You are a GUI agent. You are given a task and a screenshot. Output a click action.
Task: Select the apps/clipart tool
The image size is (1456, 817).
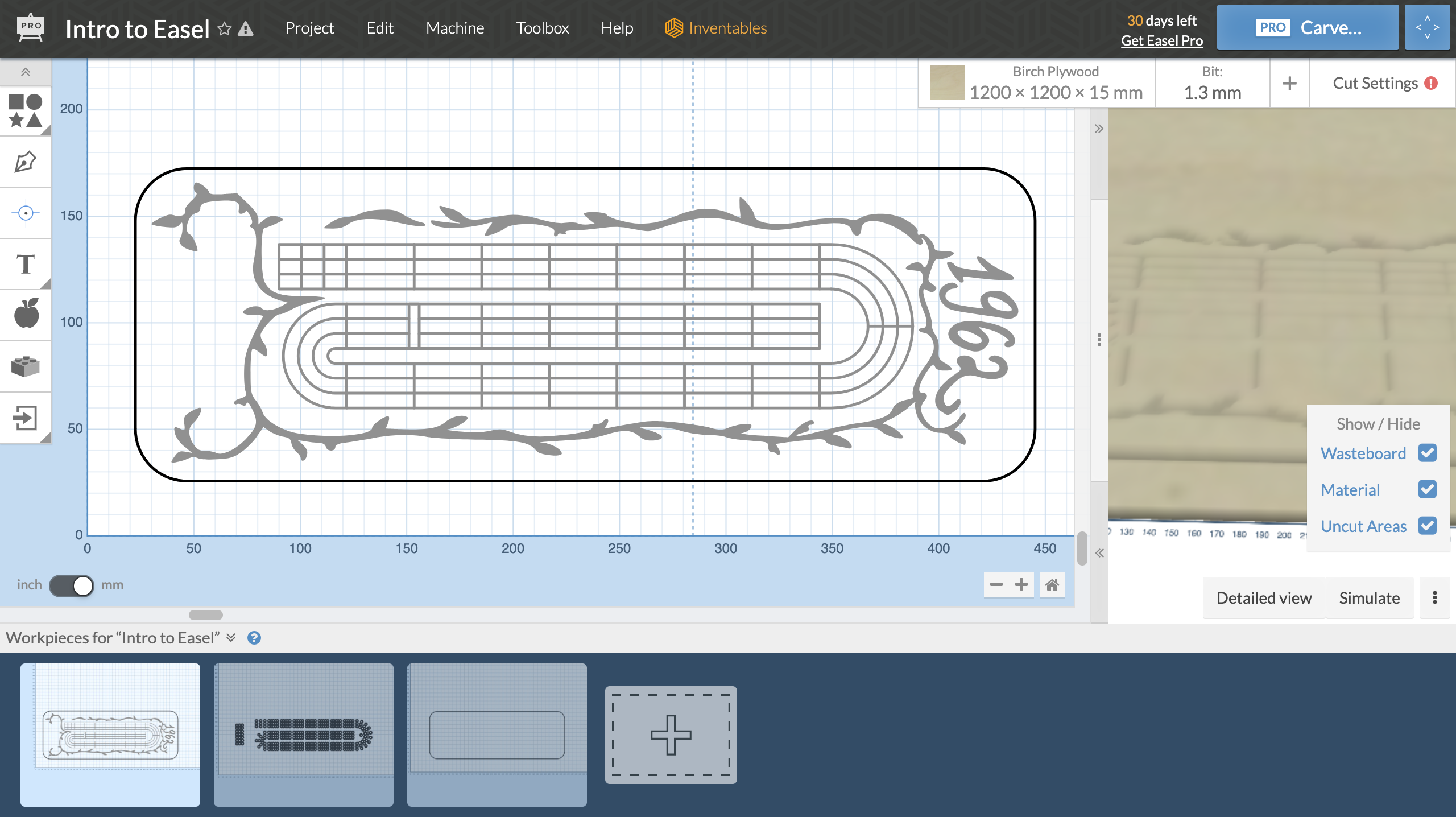[26, 314]
